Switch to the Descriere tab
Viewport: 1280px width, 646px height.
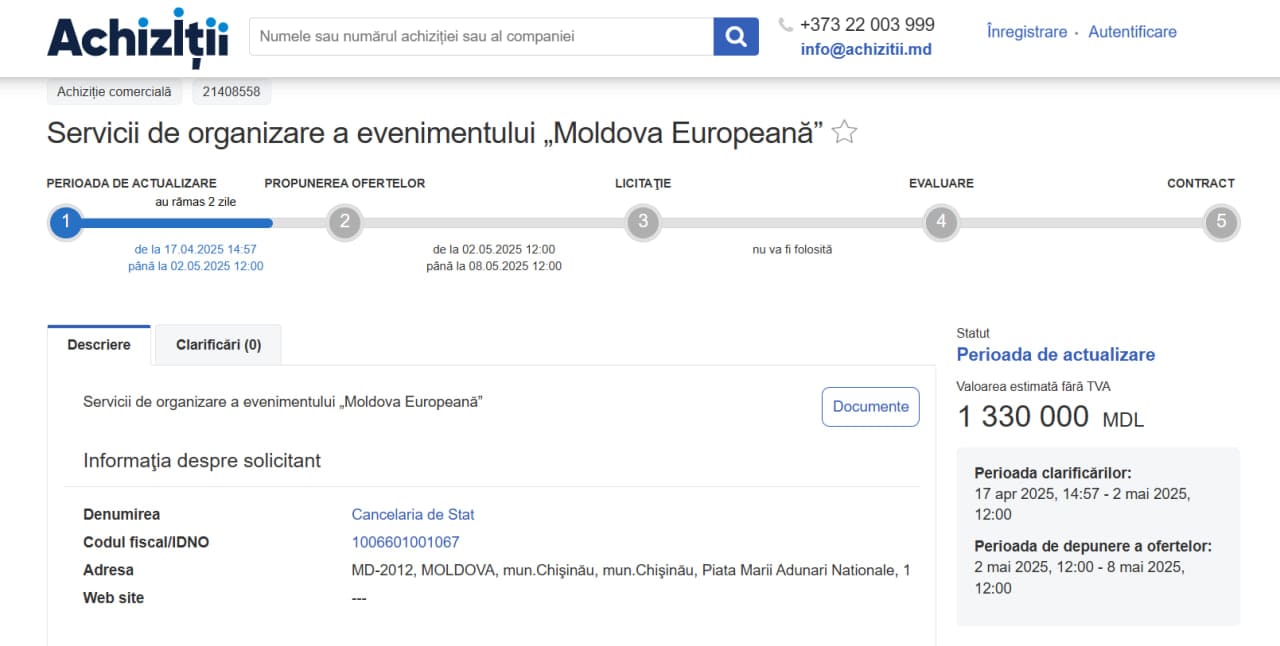point(99,345)
